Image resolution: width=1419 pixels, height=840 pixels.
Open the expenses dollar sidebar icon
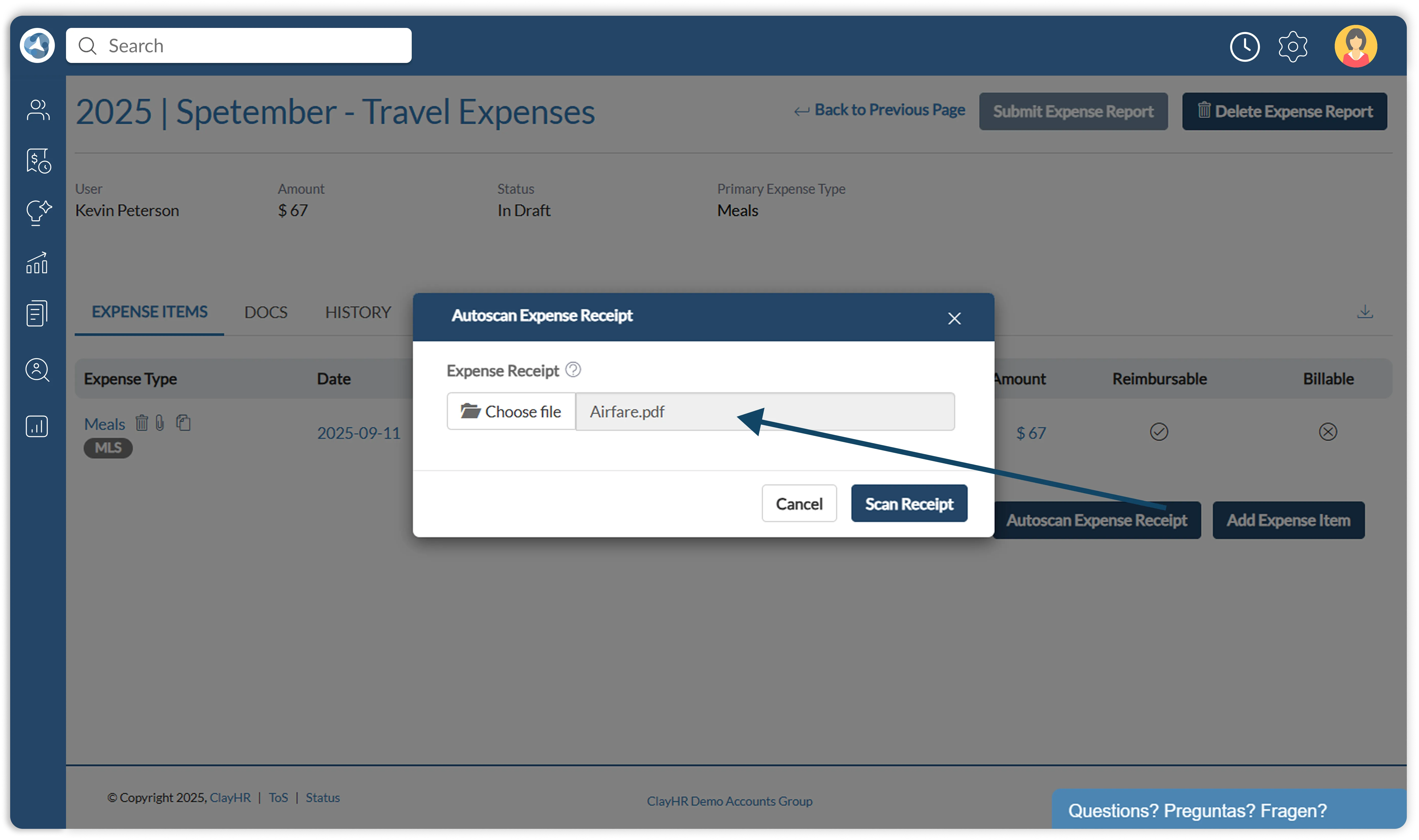pyautogui.click(x=37, y=161)
